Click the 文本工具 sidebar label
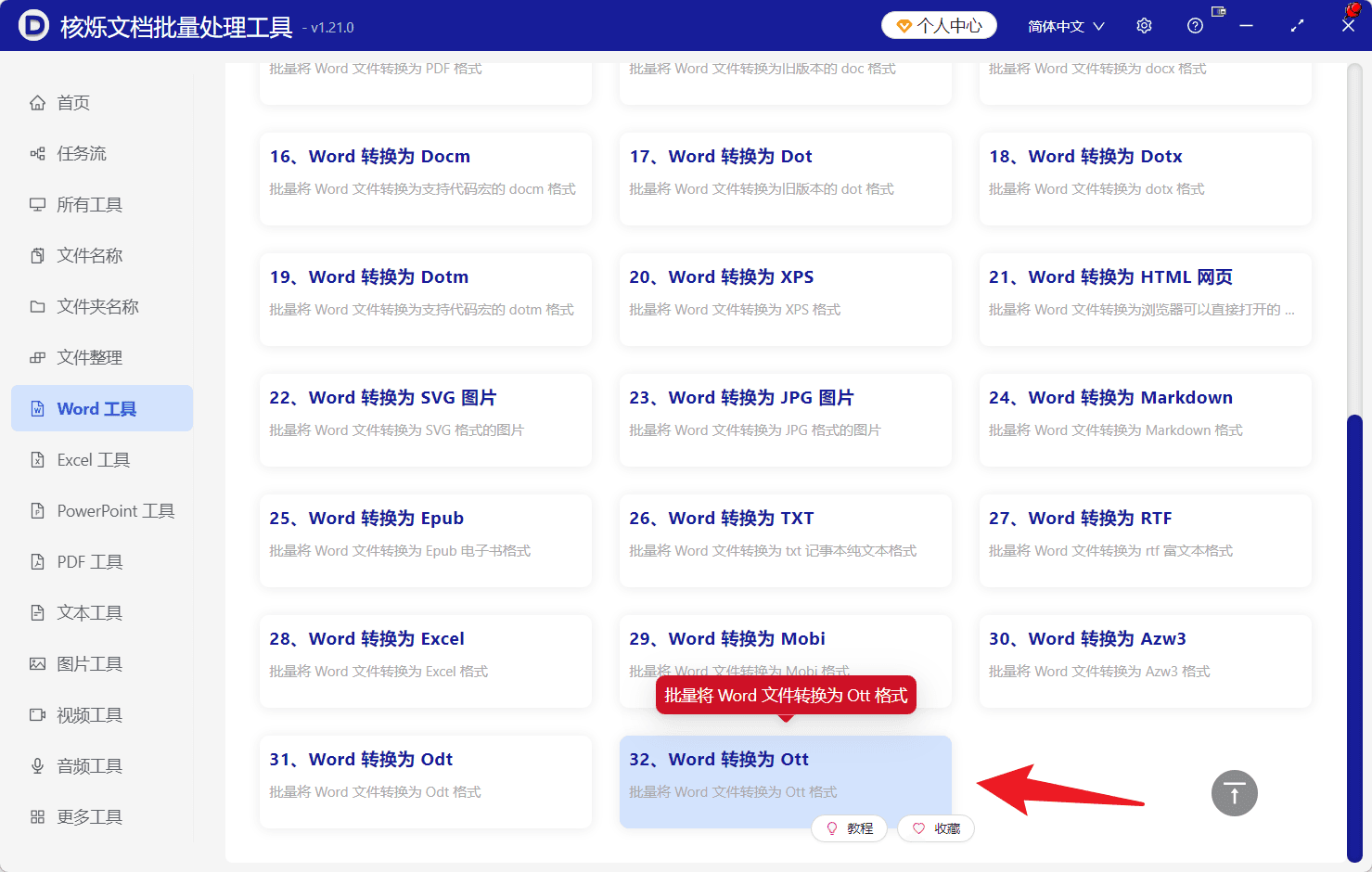 90,613
